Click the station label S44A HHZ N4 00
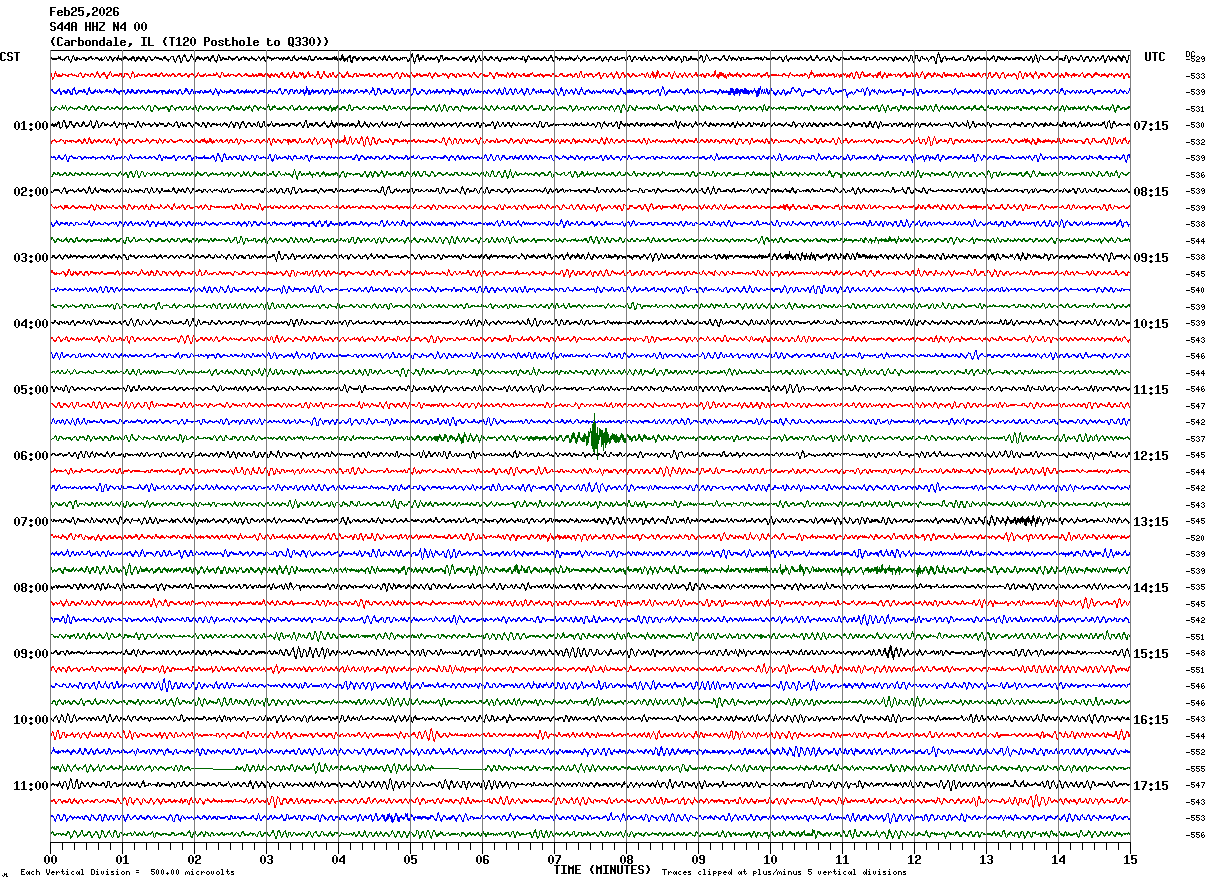 99,27
